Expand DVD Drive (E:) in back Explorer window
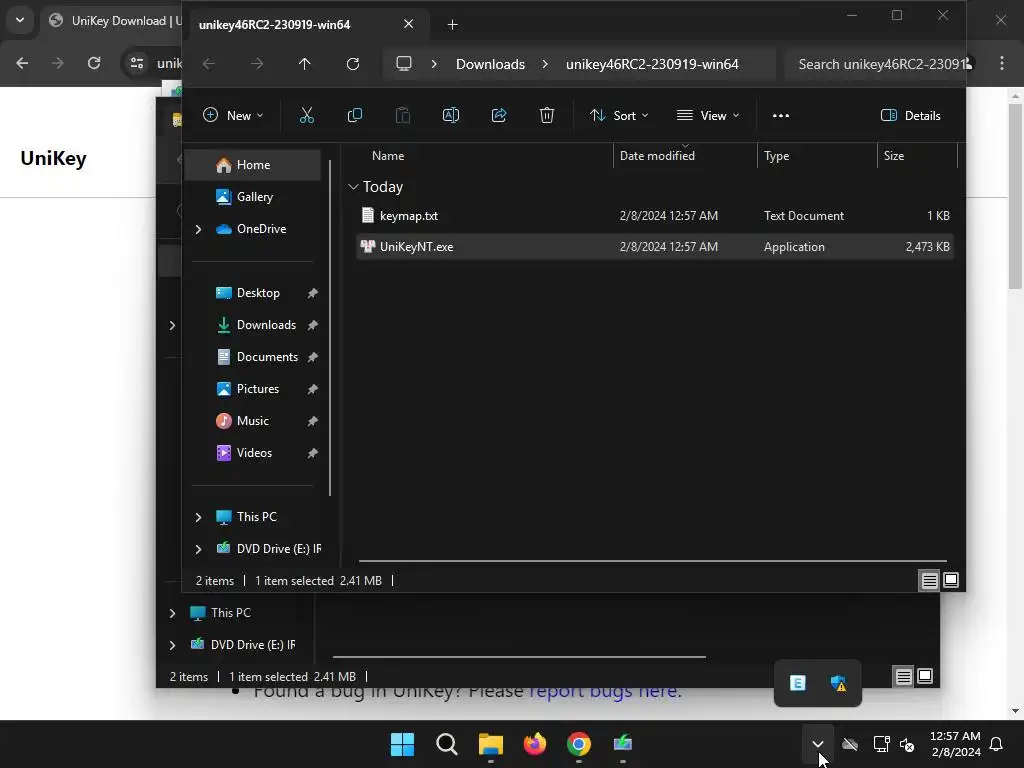This screenshot has height=768, width=1024. tap(172, 645)
